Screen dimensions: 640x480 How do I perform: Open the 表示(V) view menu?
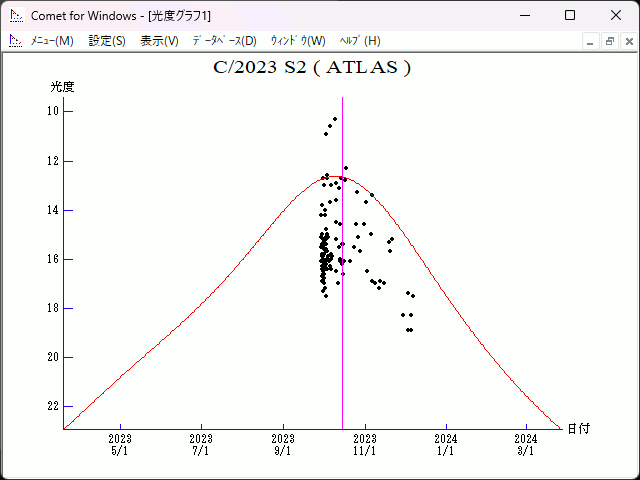[159, 41]
